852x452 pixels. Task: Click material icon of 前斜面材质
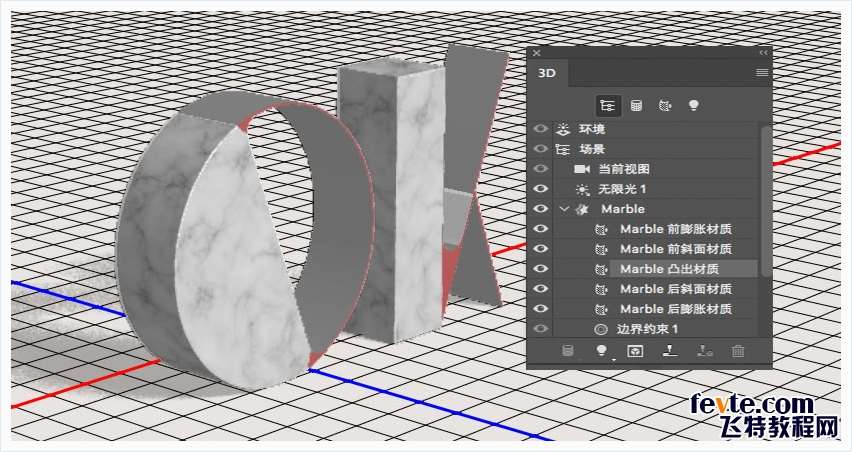click(601, 249)
